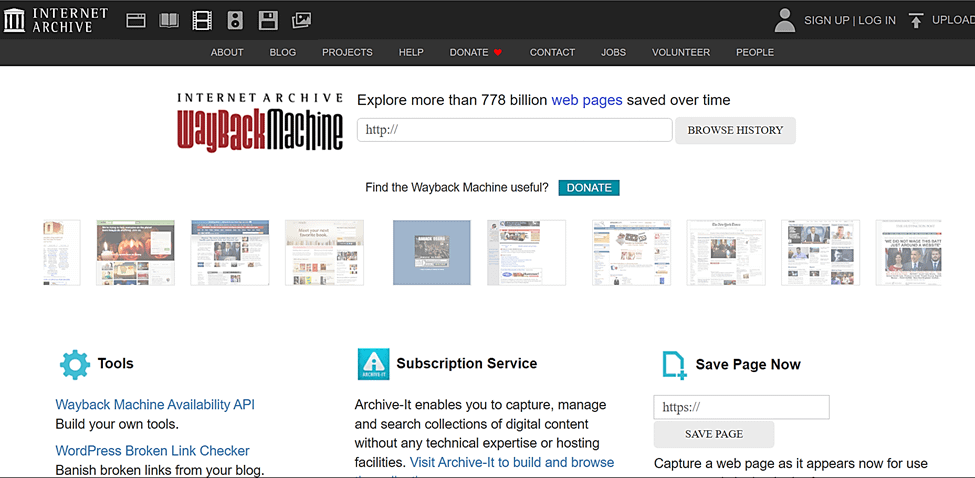The width and height of the screenshot is (975, 478).
Task: Open the Web section icon
Action: tap(136, 21)
